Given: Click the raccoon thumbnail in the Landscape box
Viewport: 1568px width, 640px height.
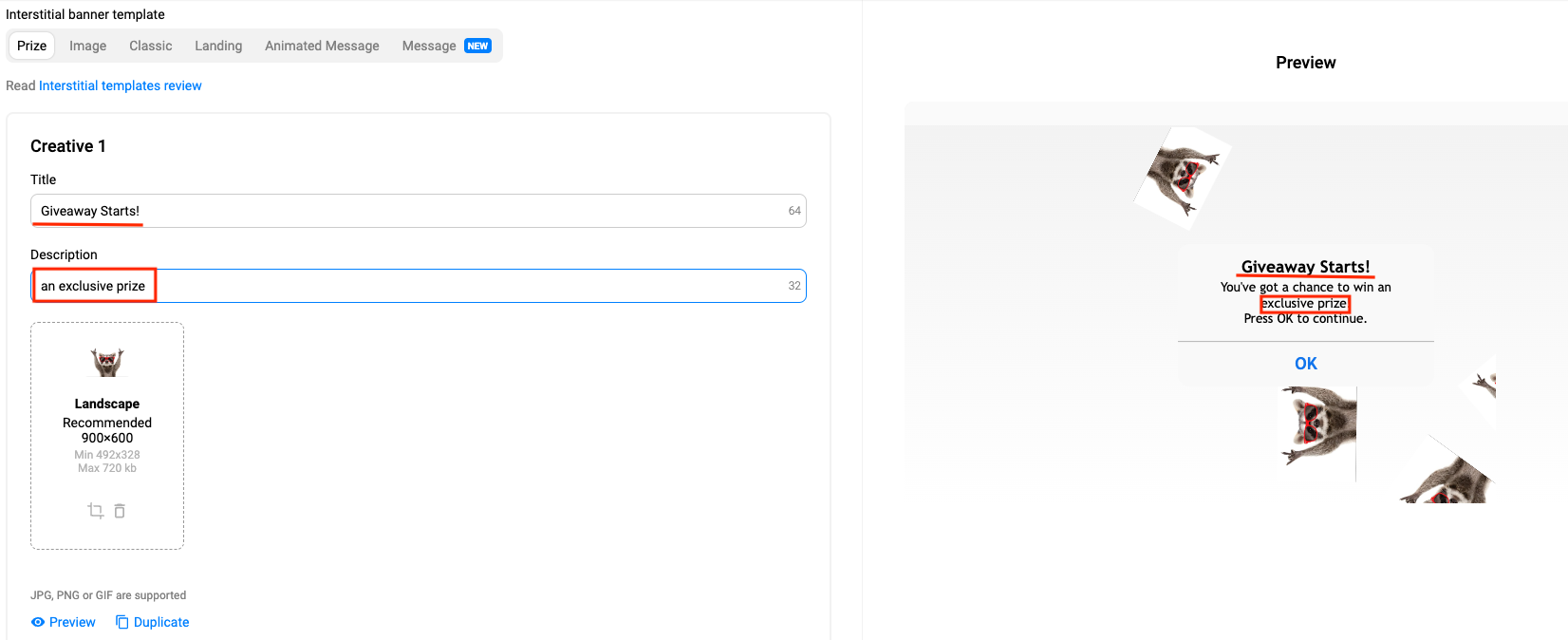Looking at the screenshot, I should (x=107, y=362).
